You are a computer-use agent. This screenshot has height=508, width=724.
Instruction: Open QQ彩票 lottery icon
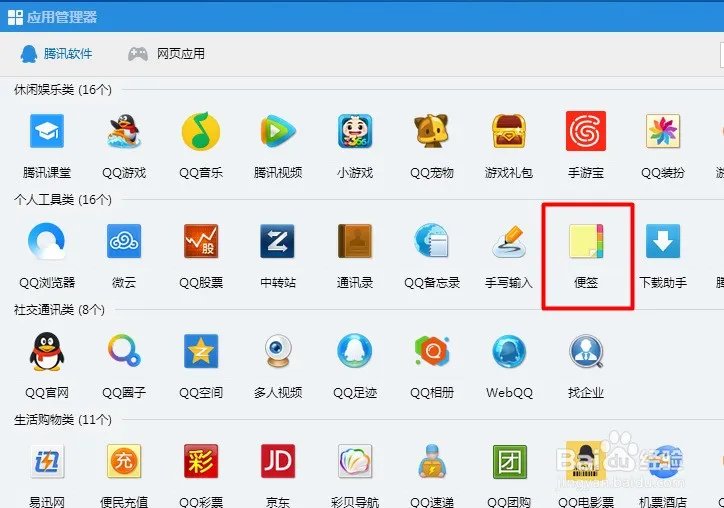pos(201,461)
